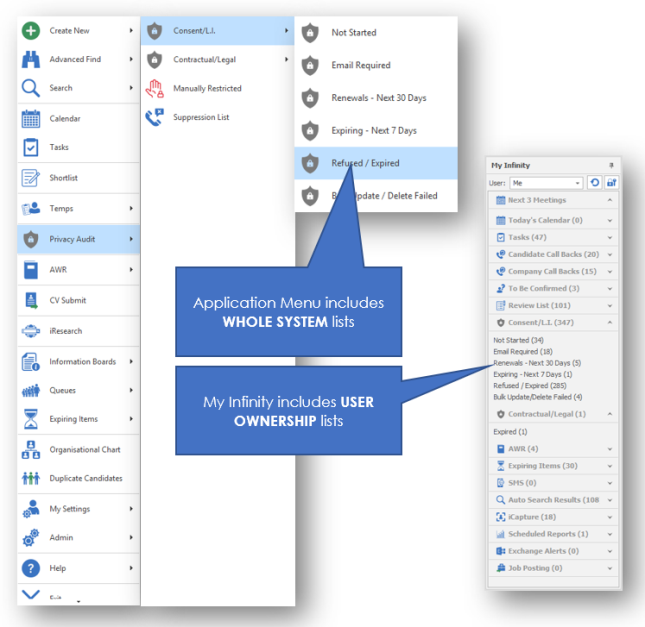Click the Create New plus icon
Image resolution: width=645 pixels, height=627 pixels.
(30, 31)
